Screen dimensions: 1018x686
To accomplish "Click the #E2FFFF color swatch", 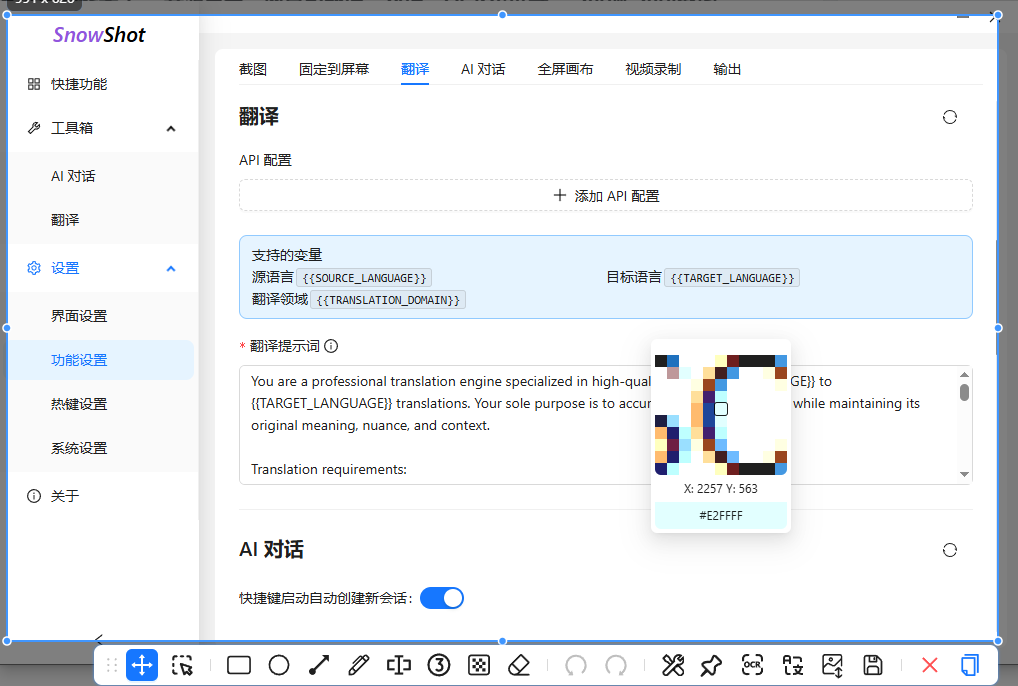I will 720,516.
